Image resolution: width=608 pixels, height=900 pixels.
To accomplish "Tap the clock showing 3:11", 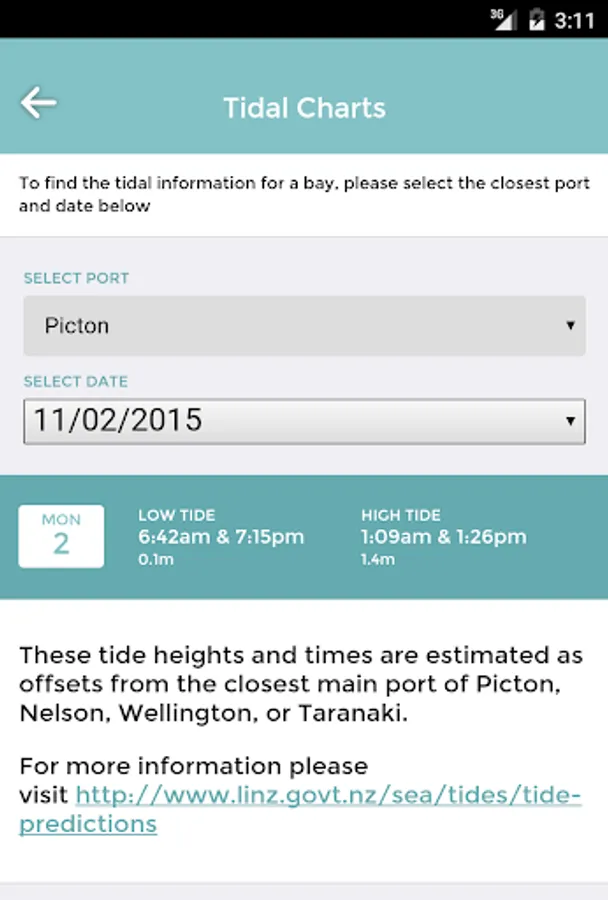I will [x=574, y=21].
